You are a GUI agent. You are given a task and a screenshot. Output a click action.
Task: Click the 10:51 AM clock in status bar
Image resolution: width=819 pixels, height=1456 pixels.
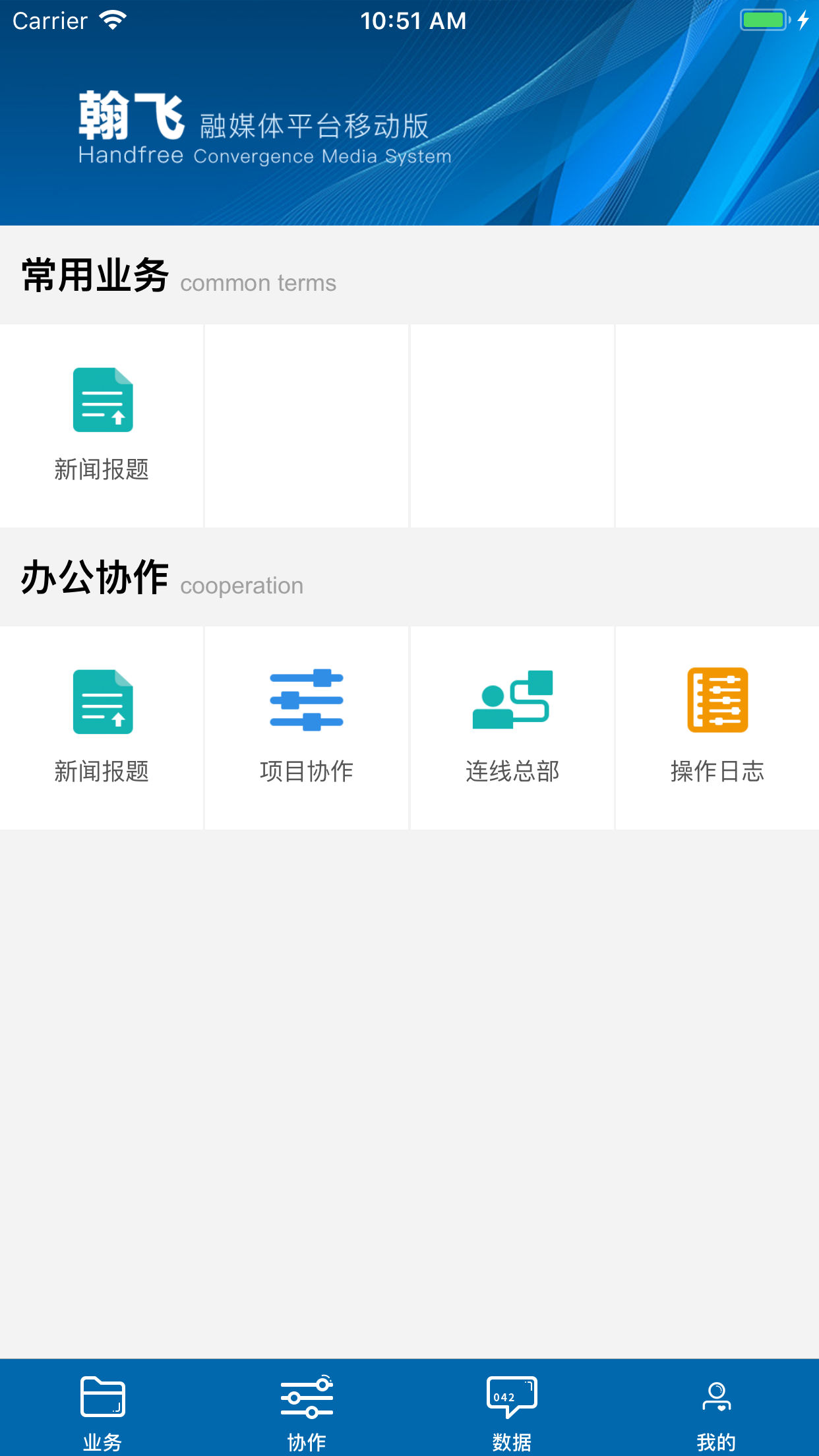413,21
